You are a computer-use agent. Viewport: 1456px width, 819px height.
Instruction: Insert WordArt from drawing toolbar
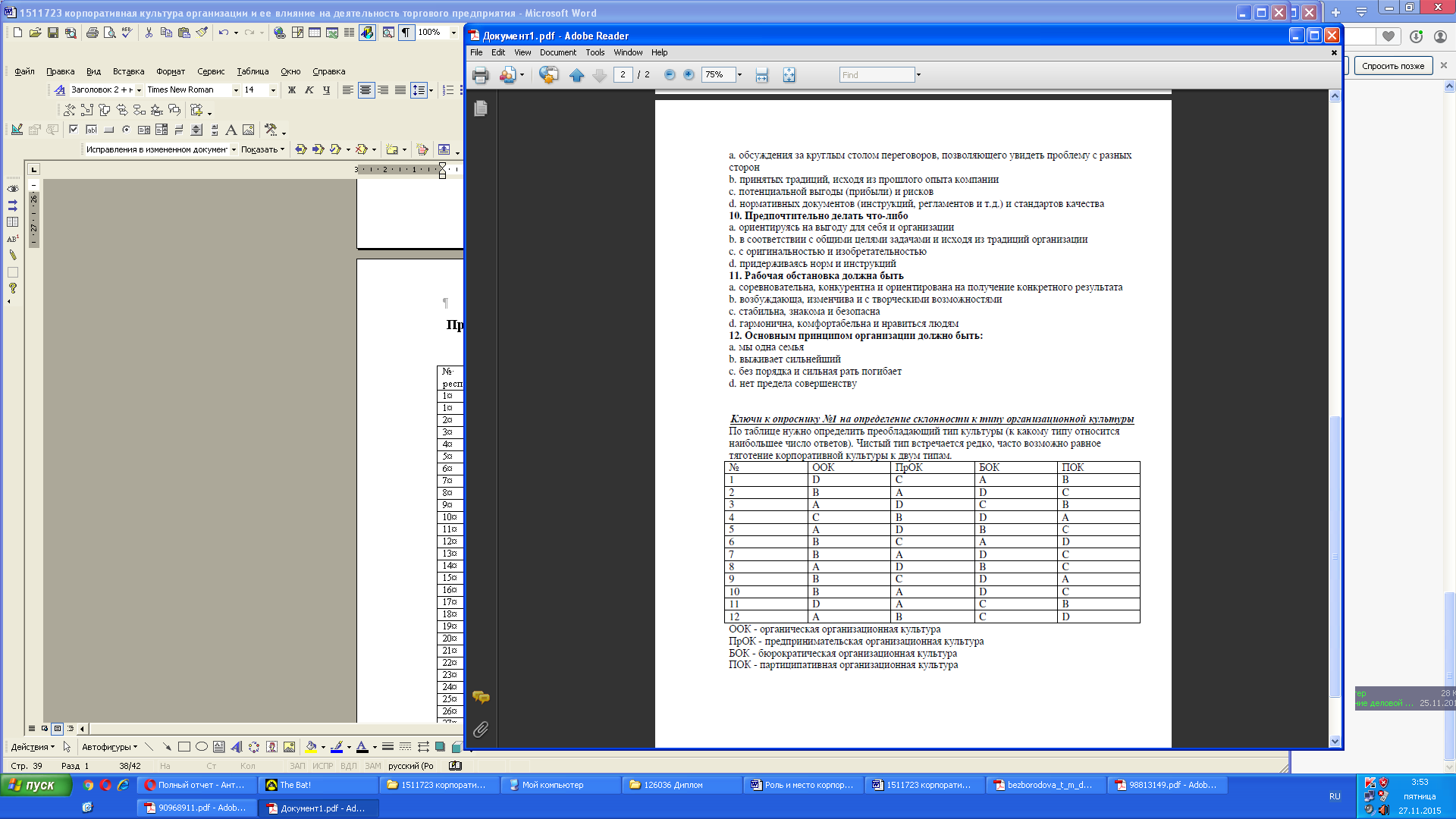pyautogui.click(x=237, y=747)
